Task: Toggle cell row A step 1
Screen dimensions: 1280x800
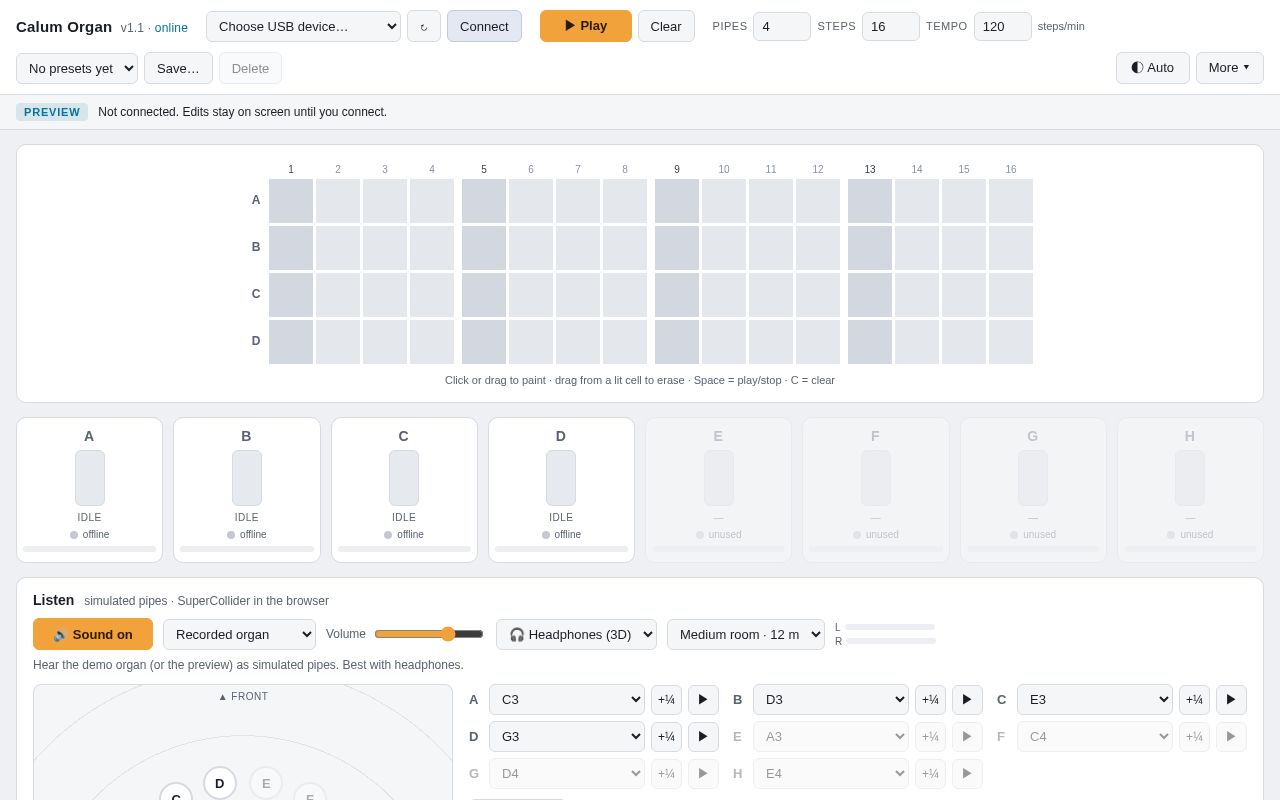Action: point(291,201)
